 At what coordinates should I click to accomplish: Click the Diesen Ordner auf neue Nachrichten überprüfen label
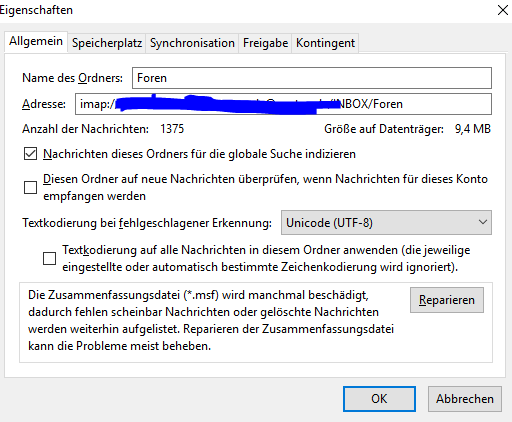tap(265, 187)
